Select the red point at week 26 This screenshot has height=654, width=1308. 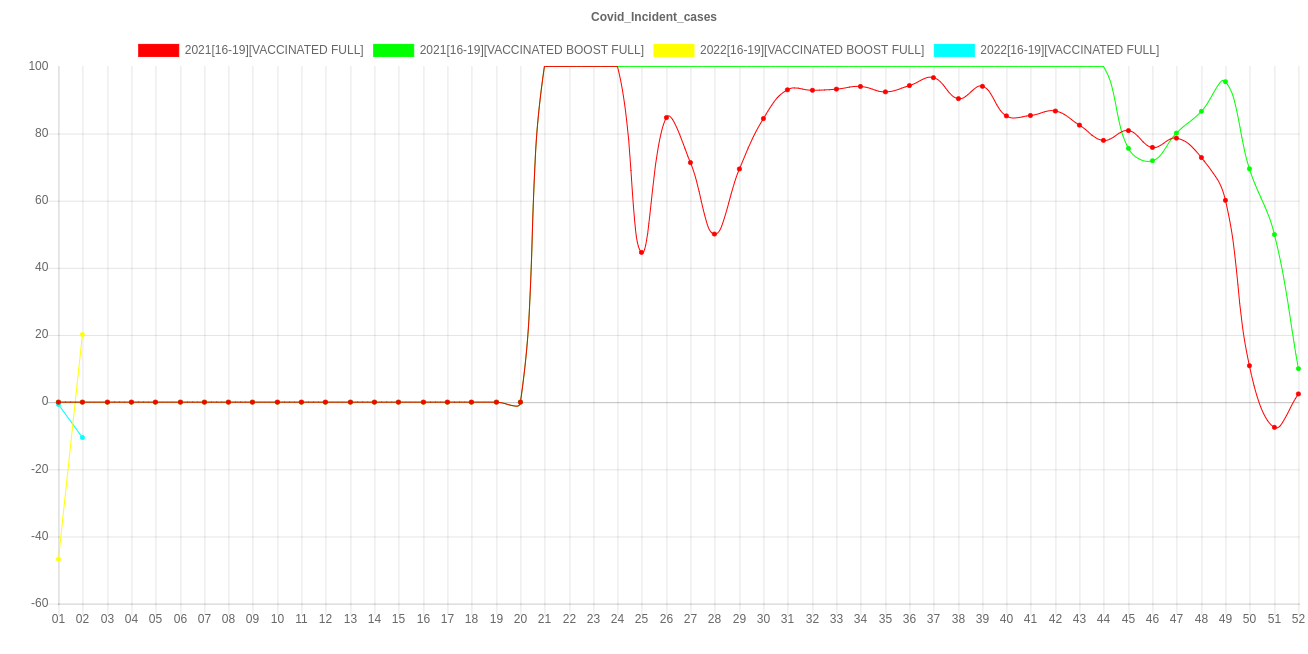(666, 117)
